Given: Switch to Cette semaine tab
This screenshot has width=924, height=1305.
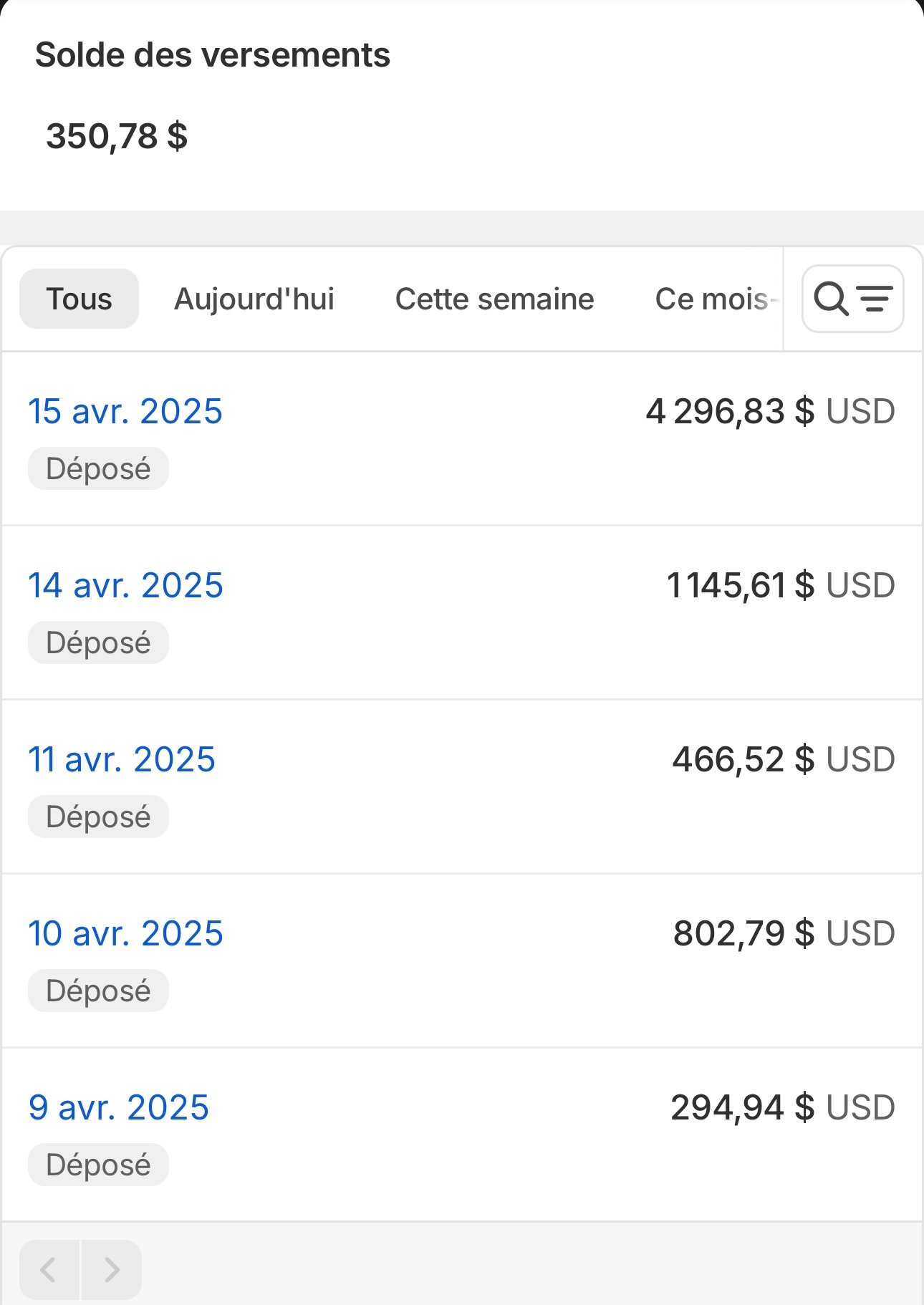Looking at the screenshot, I should pos(494,299).
